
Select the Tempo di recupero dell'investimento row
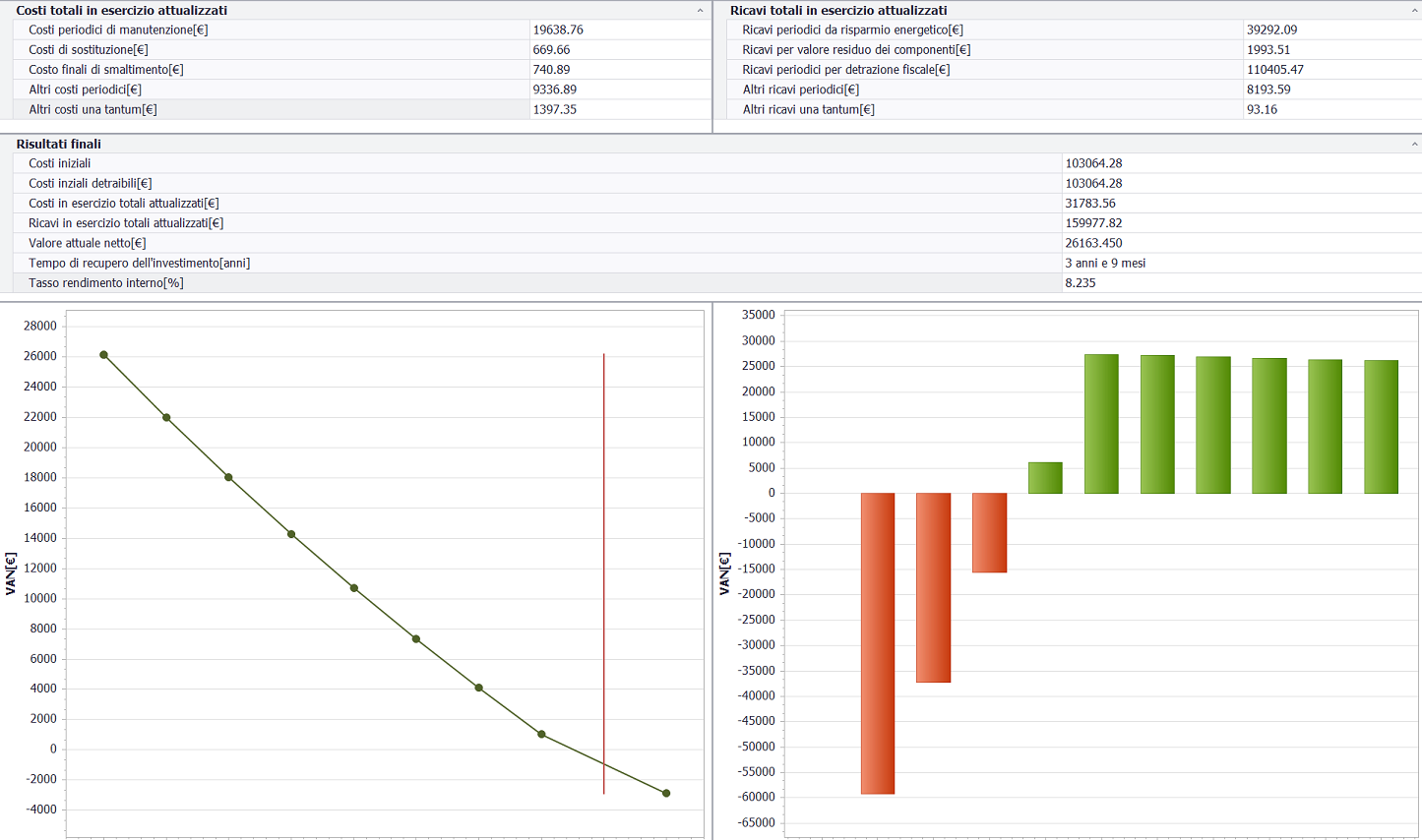point(139,263)
